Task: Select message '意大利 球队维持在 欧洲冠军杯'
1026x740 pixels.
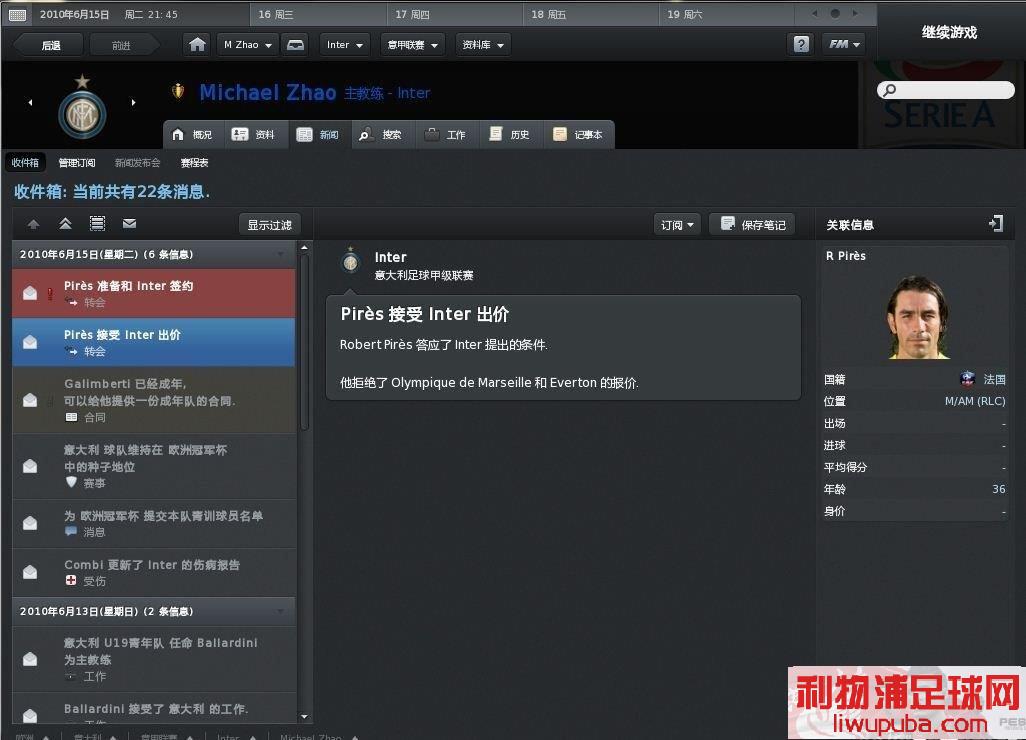Action: coord(154,466)
